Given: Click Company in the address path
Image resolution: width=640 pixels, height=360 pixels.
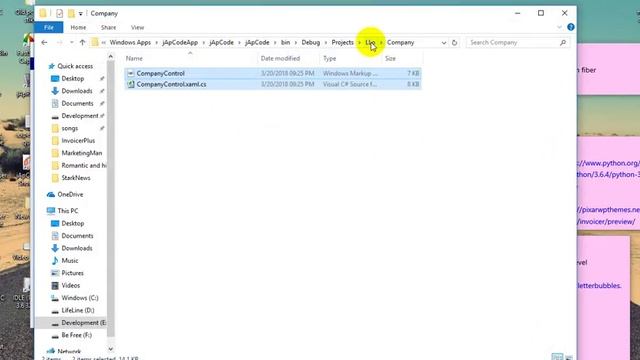Looking at the screenshot, I should pyautogui.click(x=400, y=42).
